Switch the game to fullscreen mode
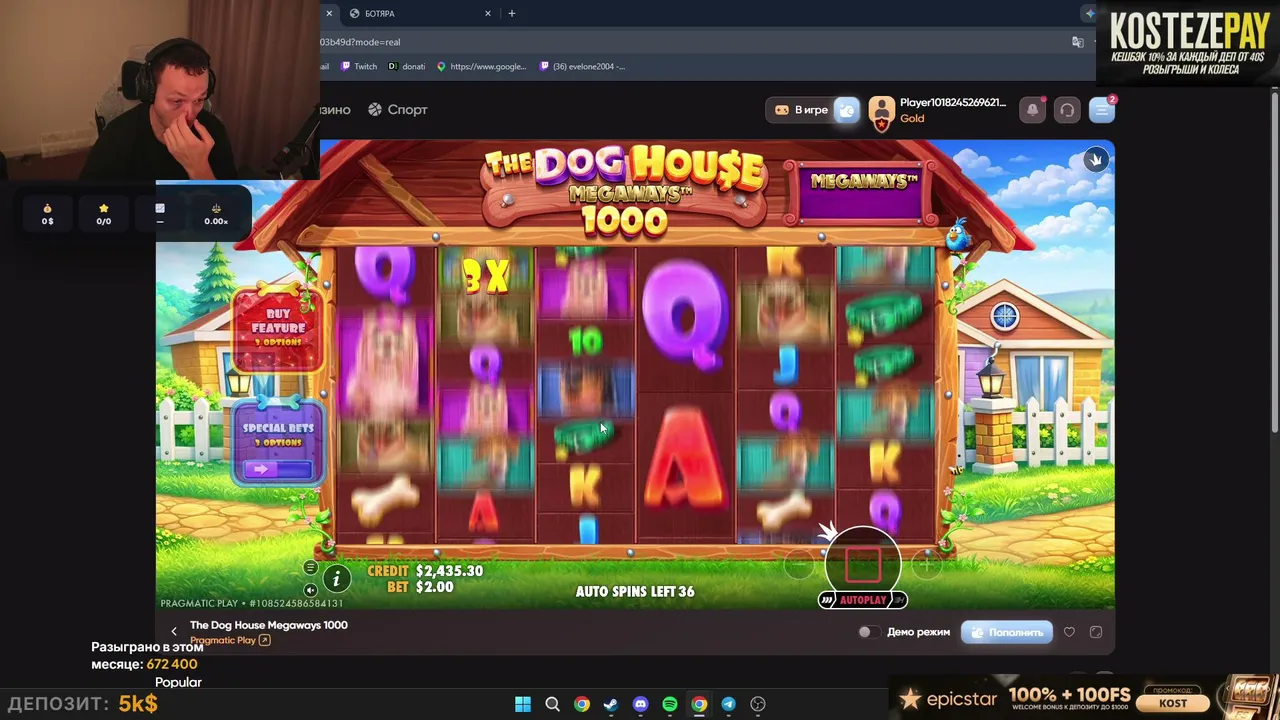 coord(1096,632)
